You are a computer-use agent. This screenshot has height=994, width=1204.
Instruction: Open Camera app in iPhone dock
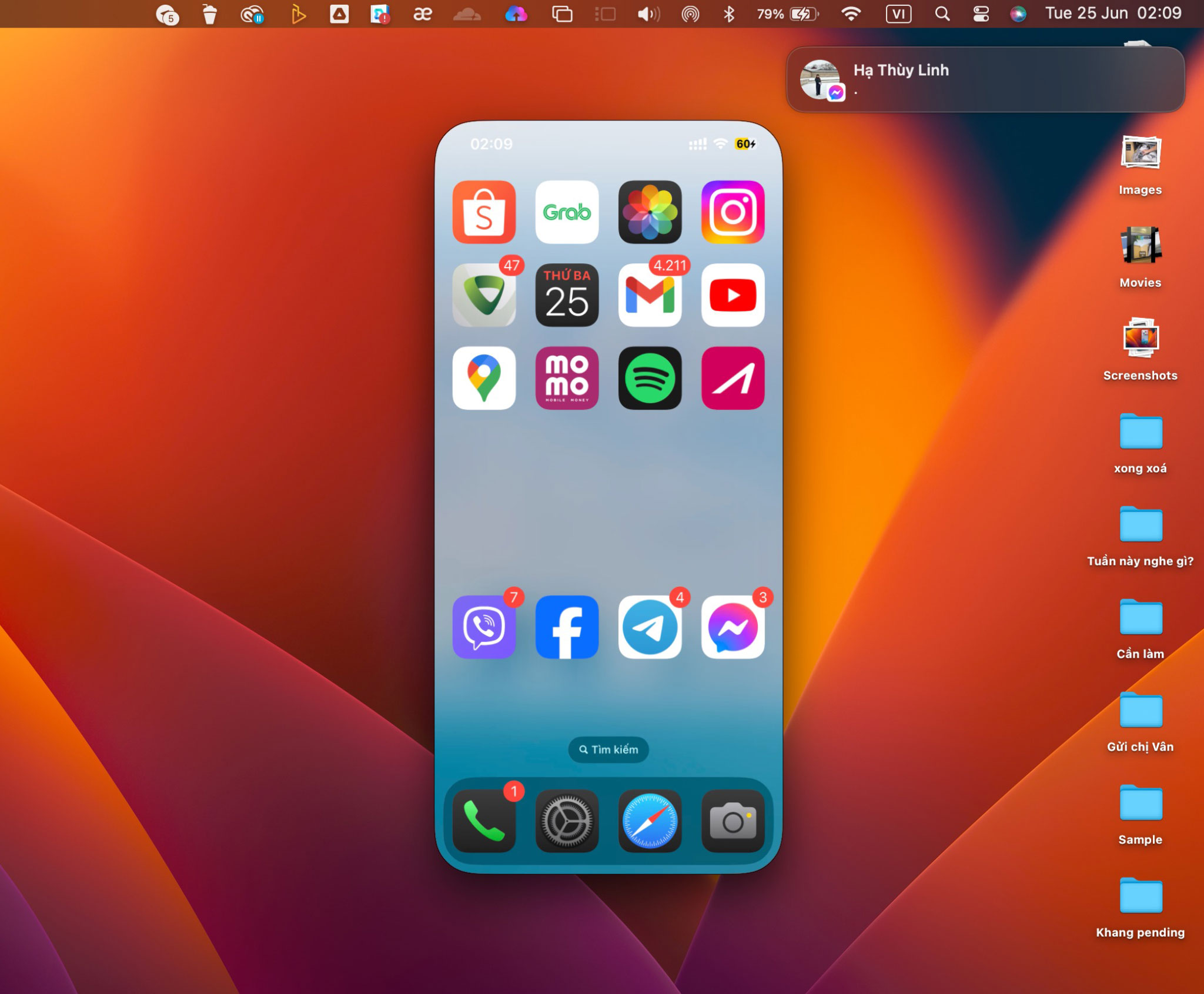(x=733, y=821)
